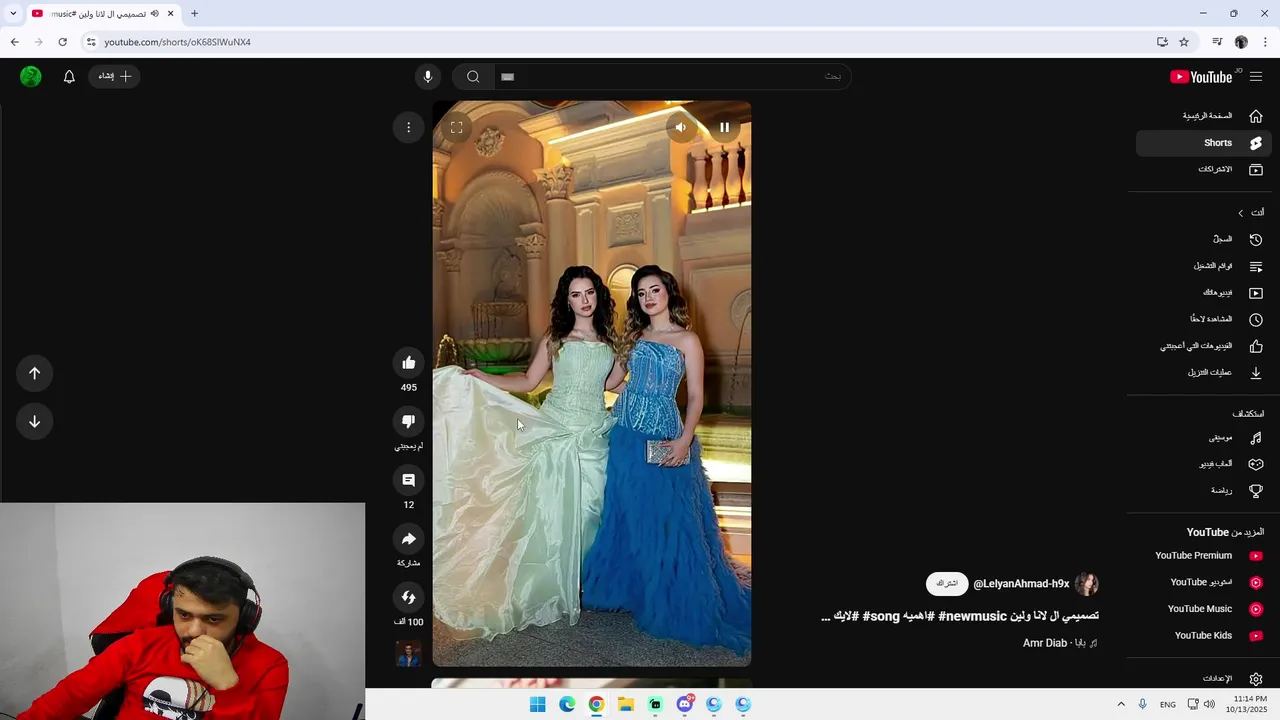Image resolution: width=1280 pixels, height=720 pixels.
Task: Open @LelyanAhmad-h9x channel name
Action: [1021, 584]
